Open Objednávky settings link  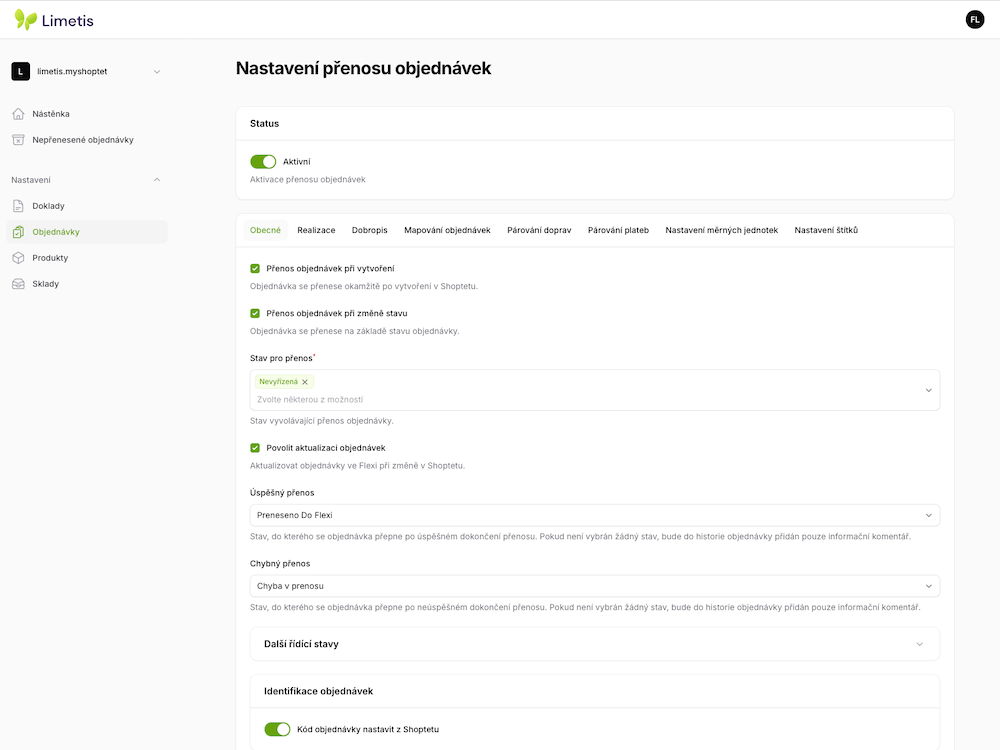tap(86, 232)
